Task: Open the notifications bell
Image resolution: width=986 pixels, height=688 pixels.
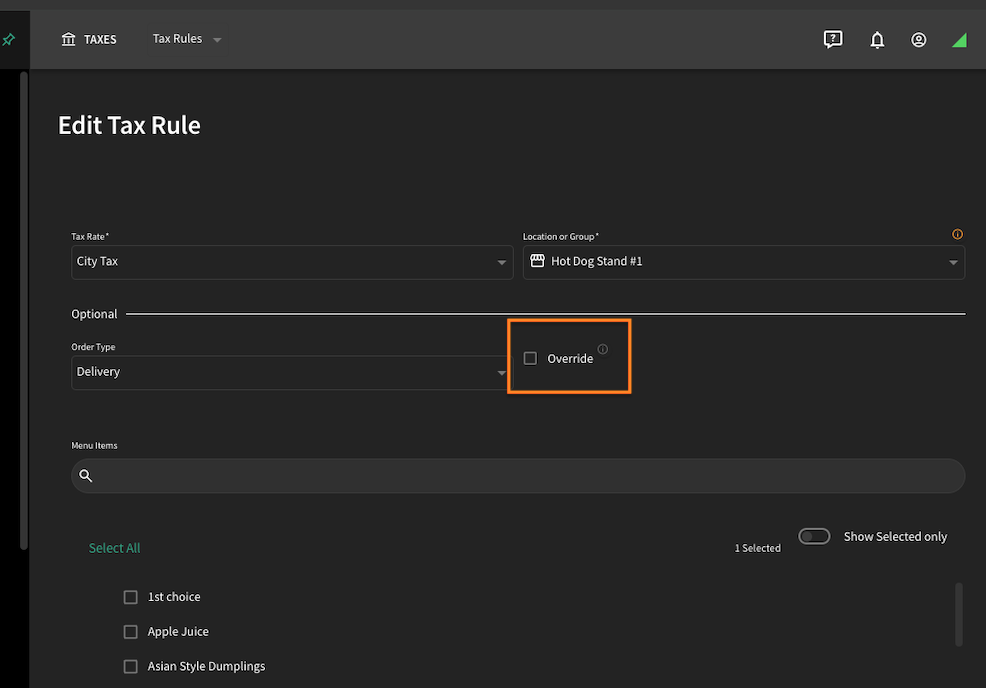Action: coord(877,40)
